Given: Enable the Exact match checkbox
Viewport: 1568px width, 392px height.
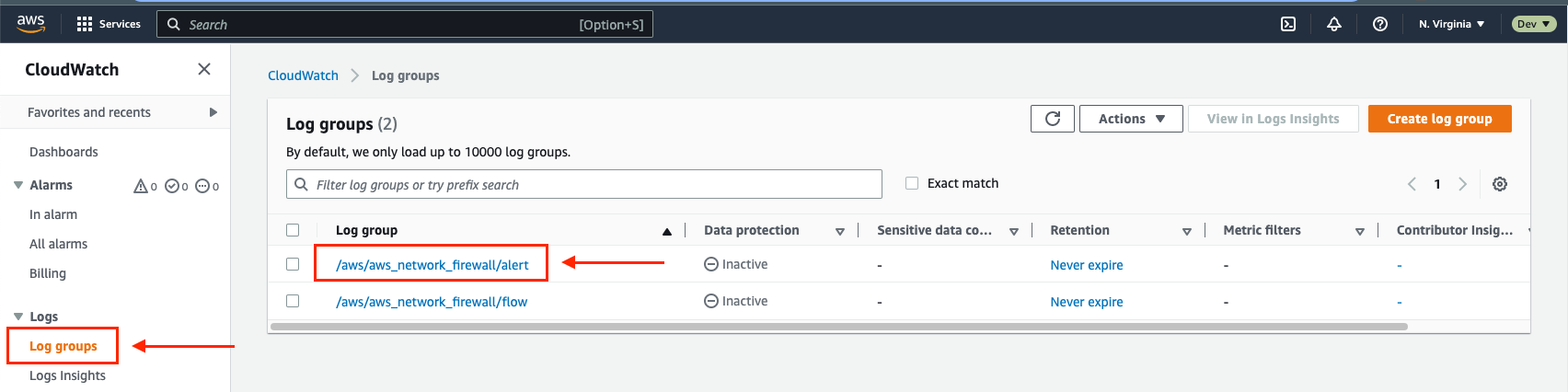Looking at the screenshot, I should 912,183.
